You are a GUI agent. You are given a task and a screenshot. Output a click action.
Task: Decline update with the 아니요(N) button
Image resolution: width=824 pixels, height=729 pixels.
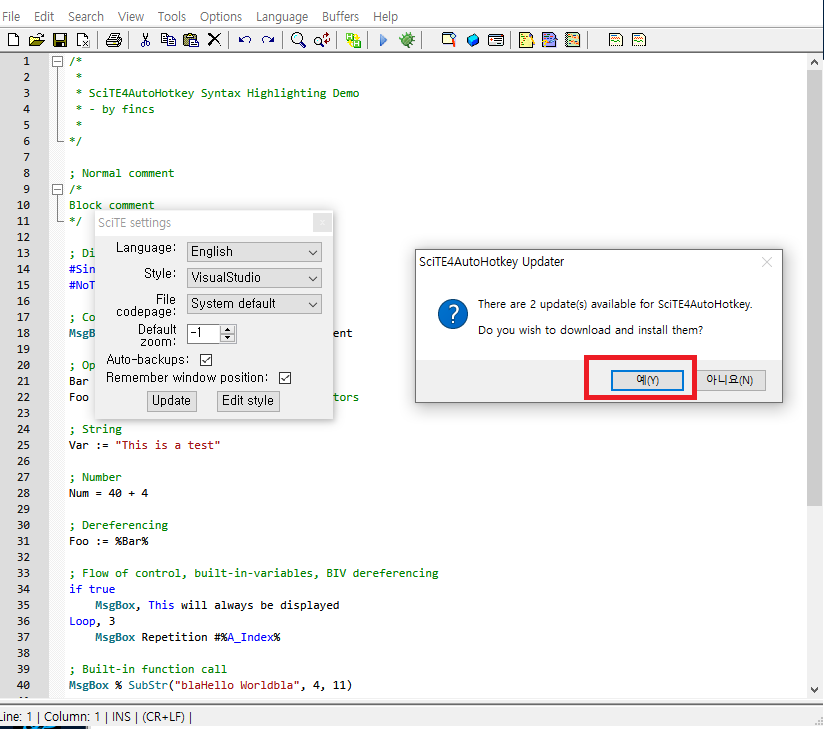pos(729,380)
